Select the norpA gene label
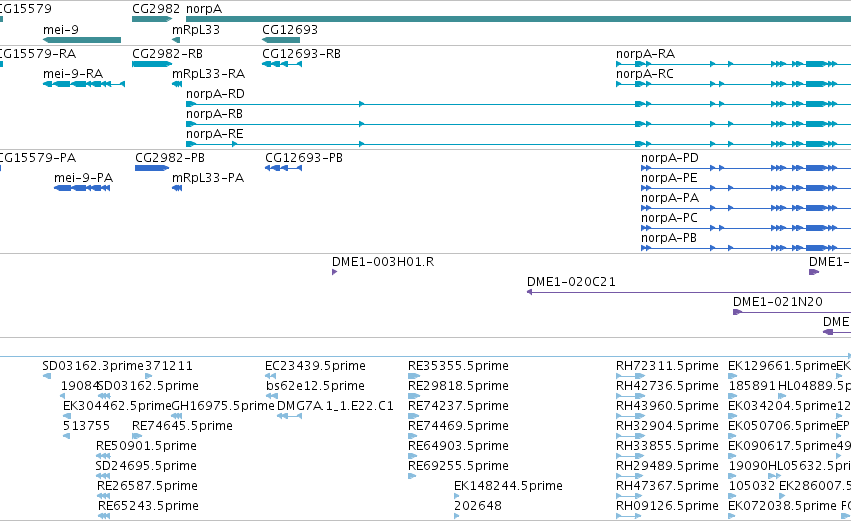This screenshot has width=851, height=521. click(204, 9)
